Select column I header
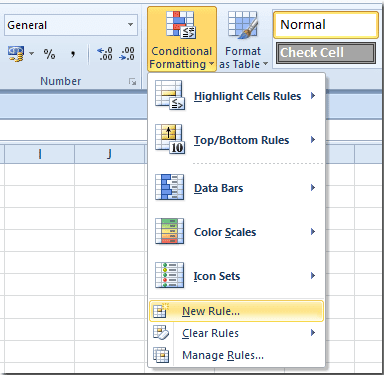This screenshot has height=375, width=384. tap(40, 154)
